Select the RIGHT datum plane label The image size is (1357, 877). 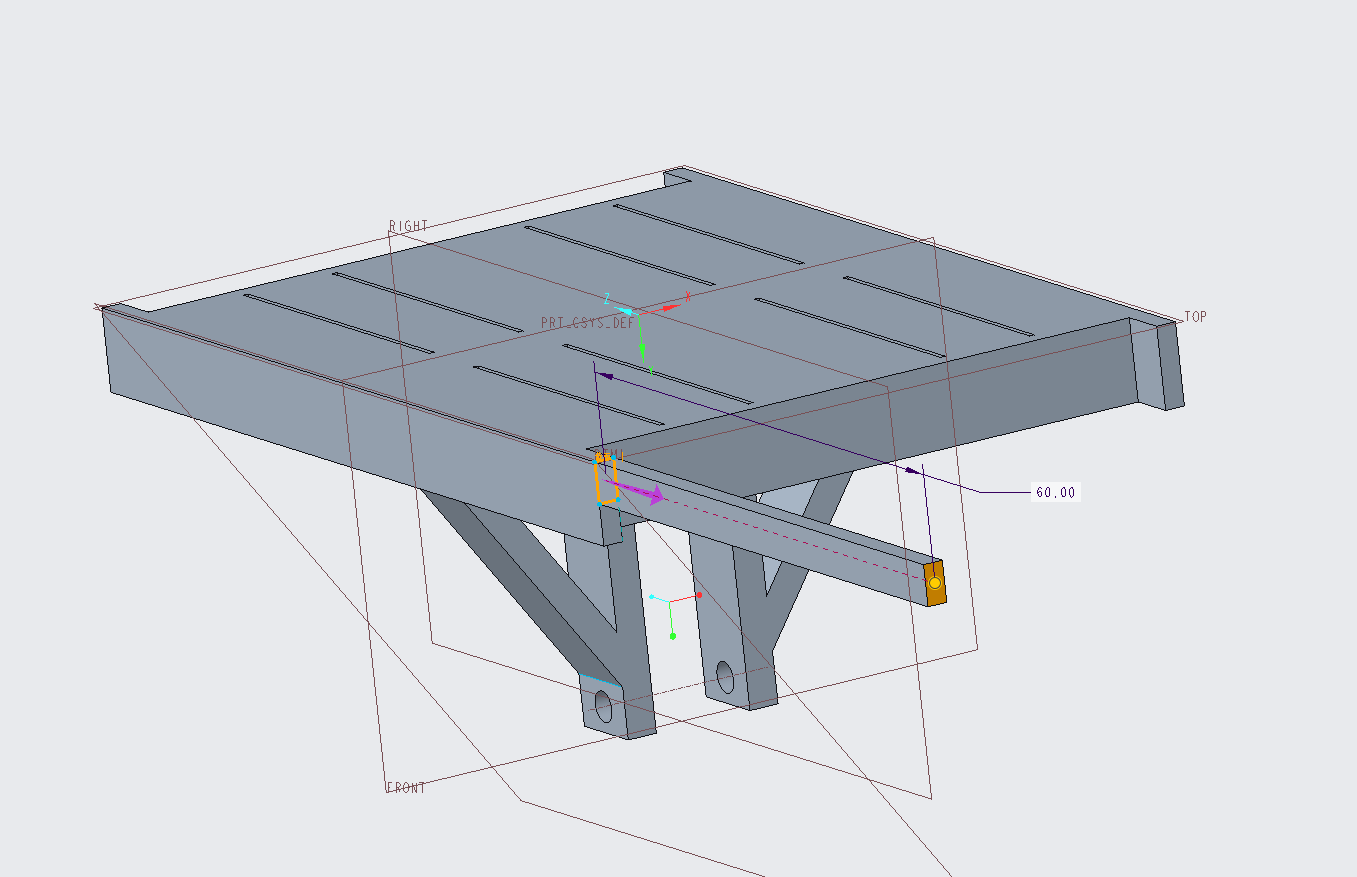[x=408, y=226]
